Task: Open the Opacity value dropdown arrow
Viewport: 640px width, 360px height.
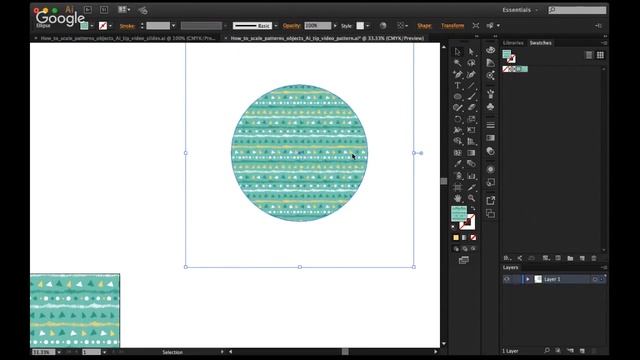Action: (335, 26)
